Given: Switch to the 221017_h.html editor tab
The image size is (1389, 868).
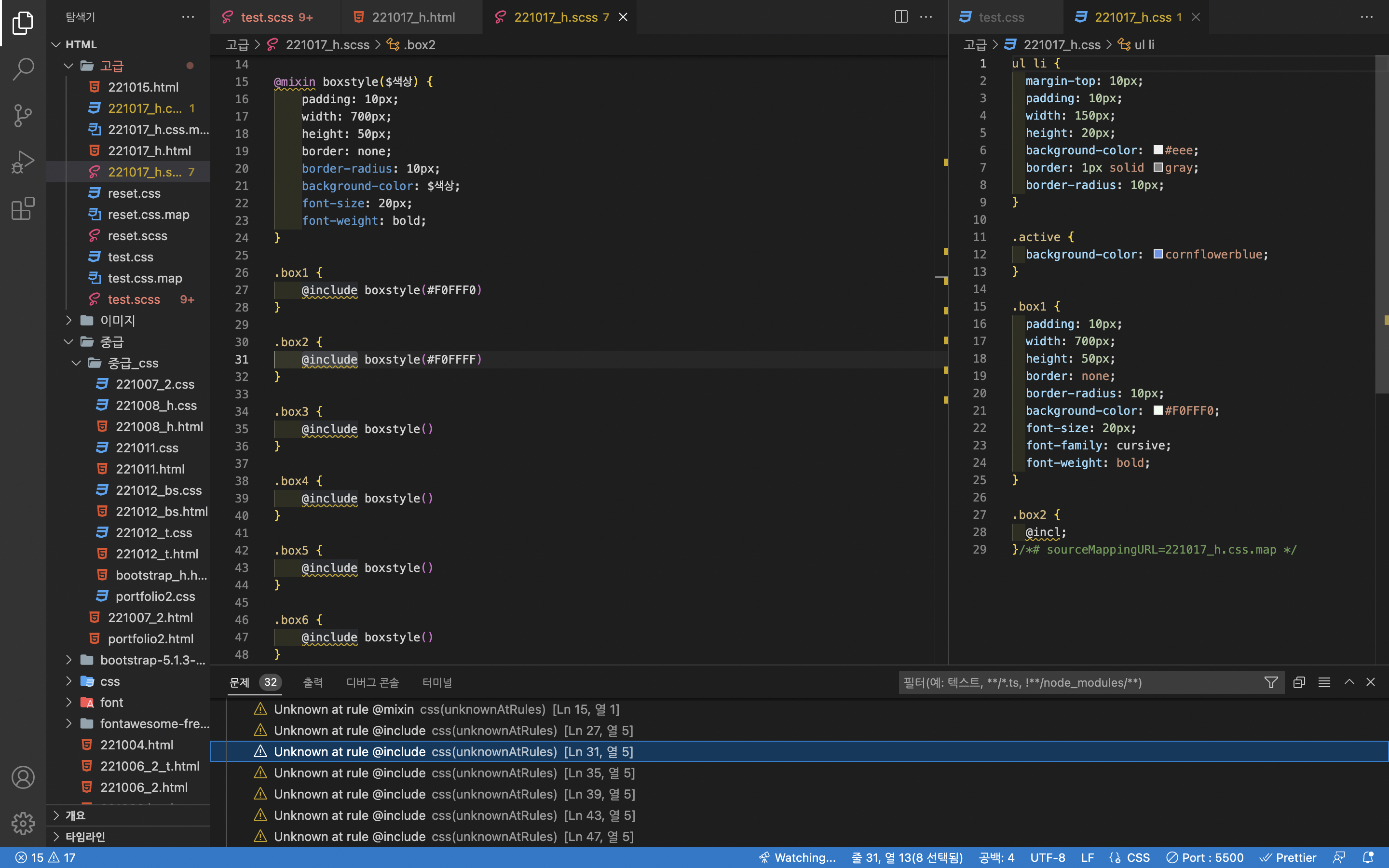Looking at the screenshot, I should point(412,17).
